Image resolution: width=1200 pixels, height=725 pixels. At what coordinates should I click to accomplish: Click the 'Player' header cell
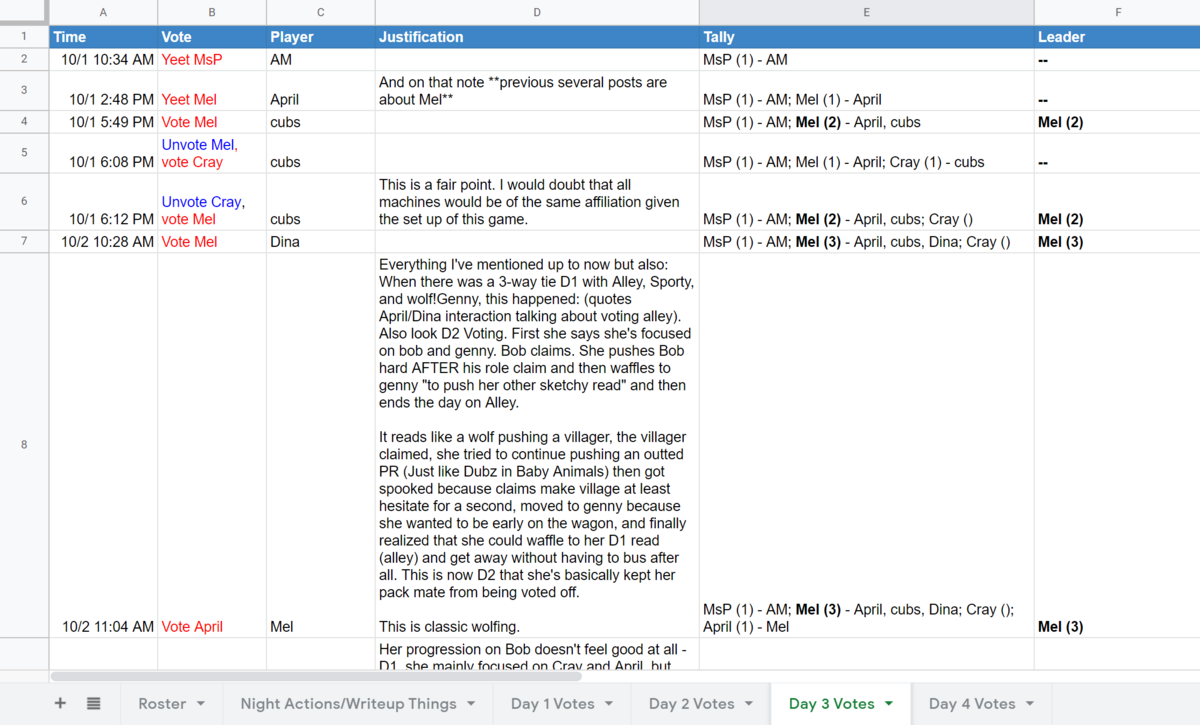pos(321,37)
